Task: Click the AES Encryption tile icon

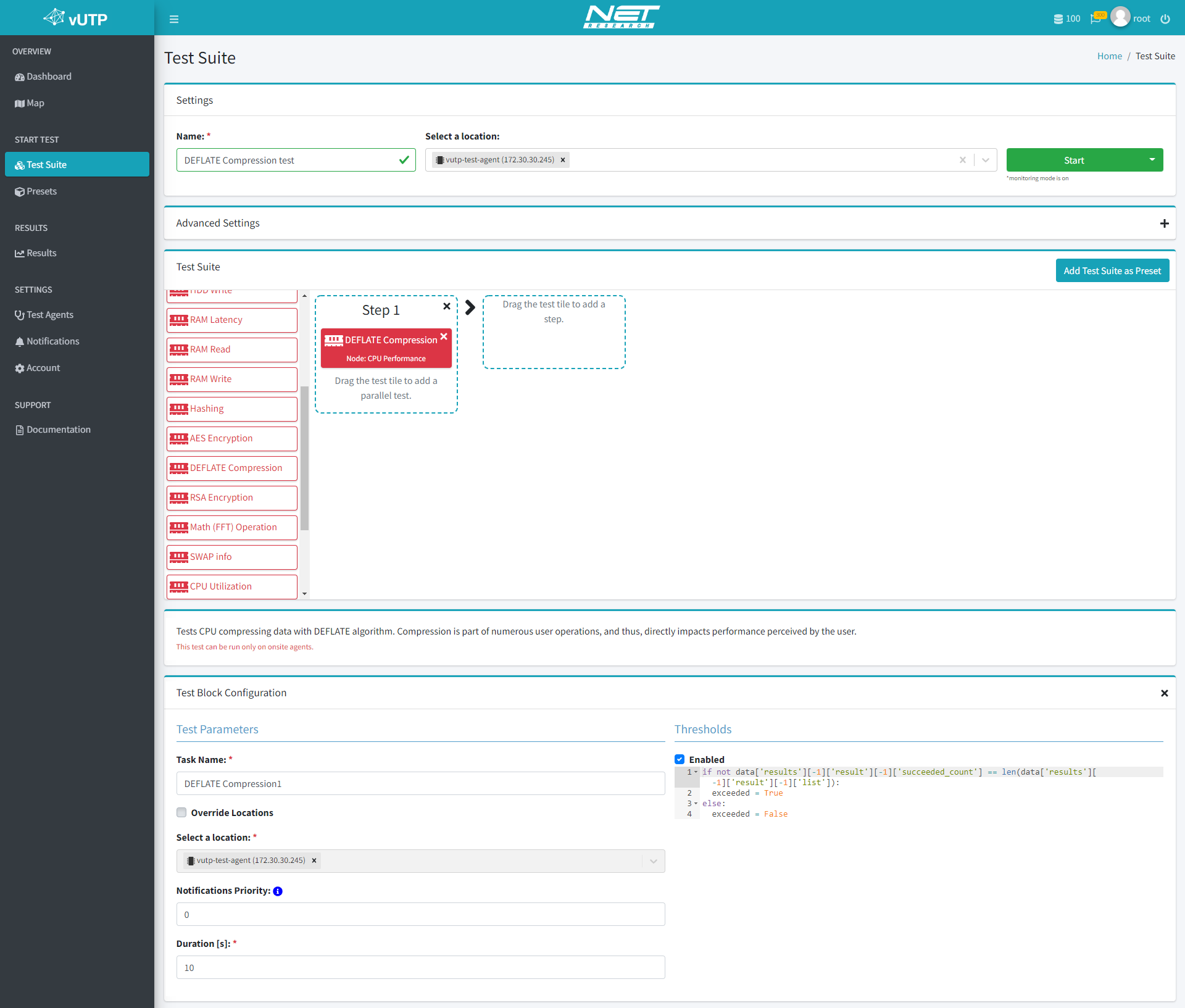Action: point(179,438)
